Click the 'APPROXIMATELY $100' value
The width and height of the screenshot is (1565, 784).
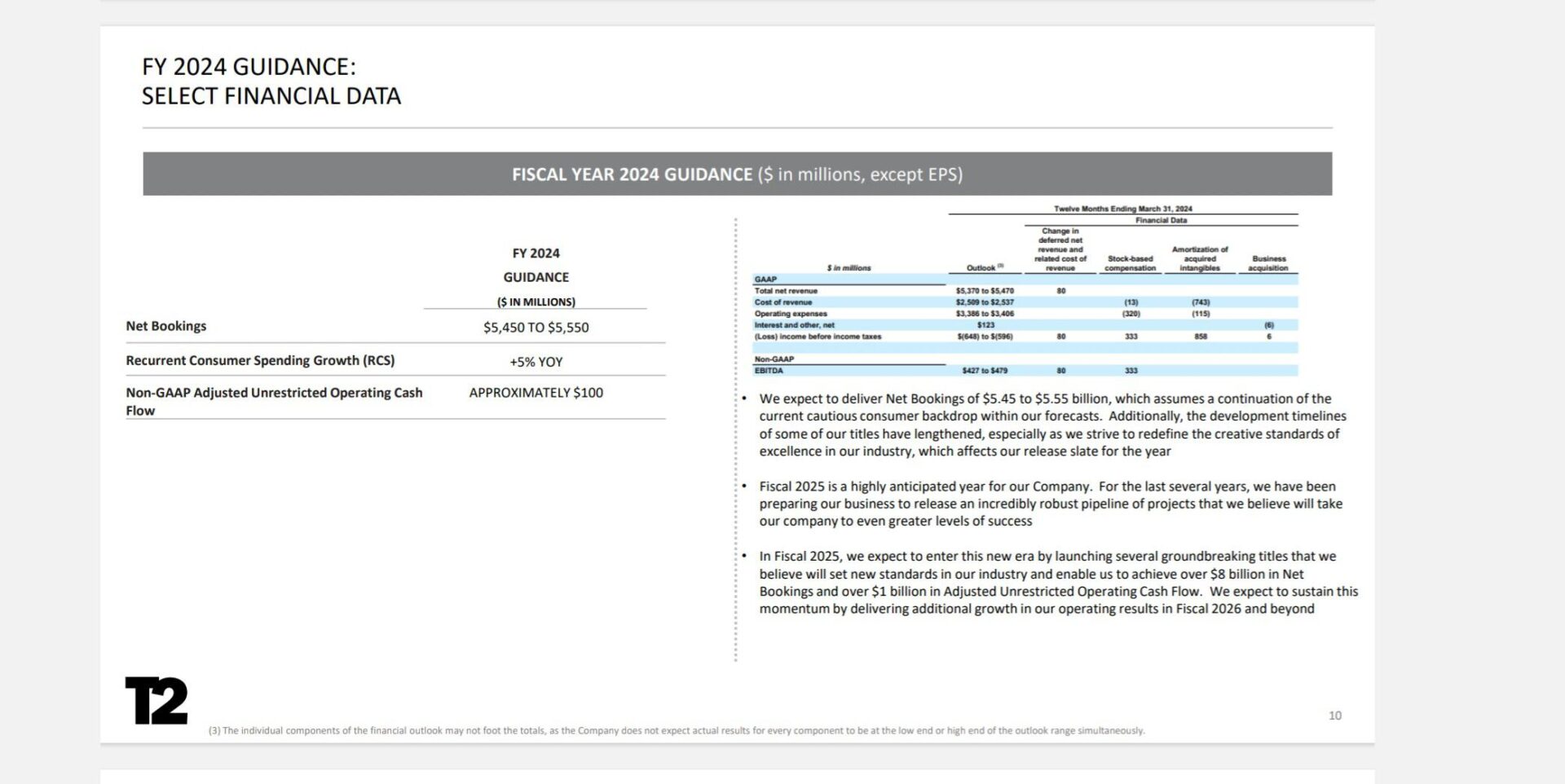(536, 393)
